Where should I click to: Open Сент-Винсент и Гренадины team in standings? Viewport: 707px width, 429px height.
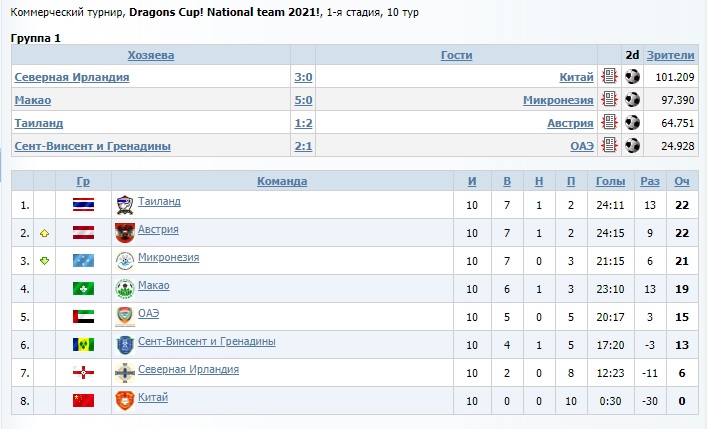coord(206,342)
